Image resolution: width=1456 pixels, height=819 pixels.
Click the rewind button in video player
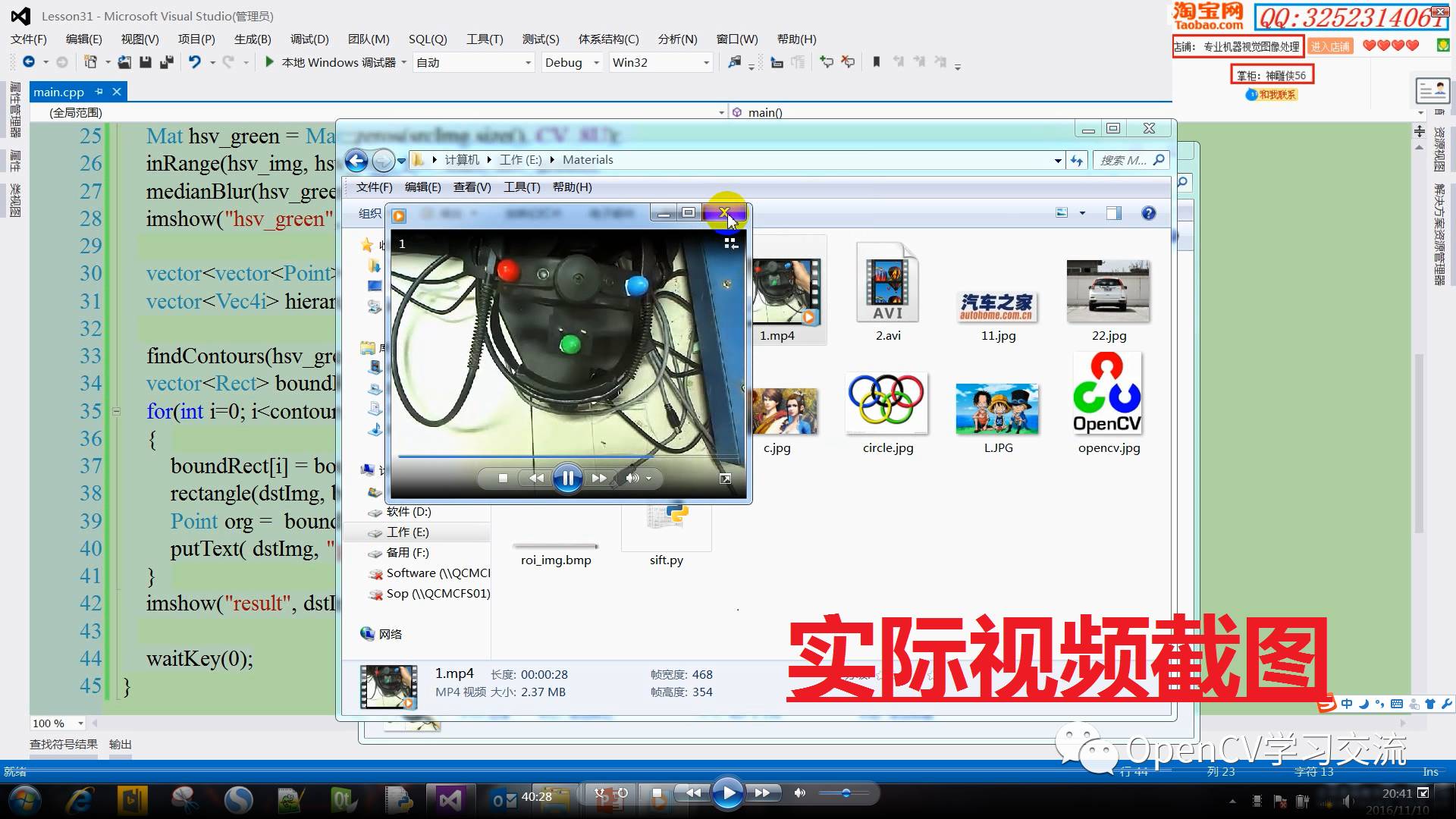(x=536, y=477)
